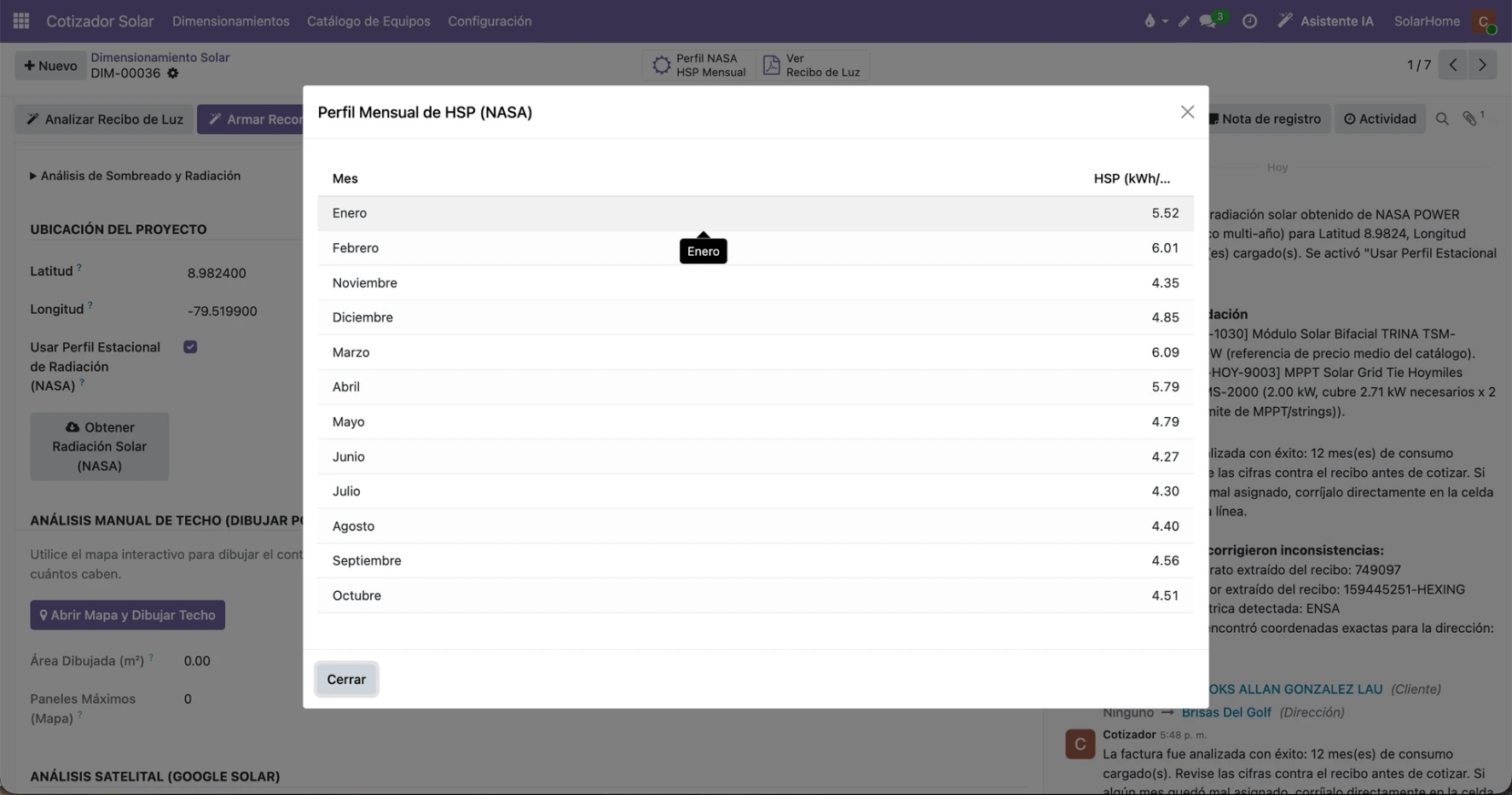The width and height of the screenshot is (1512, 795).
Task: Open the apps grid menu icon
Action: click(21, 20)
